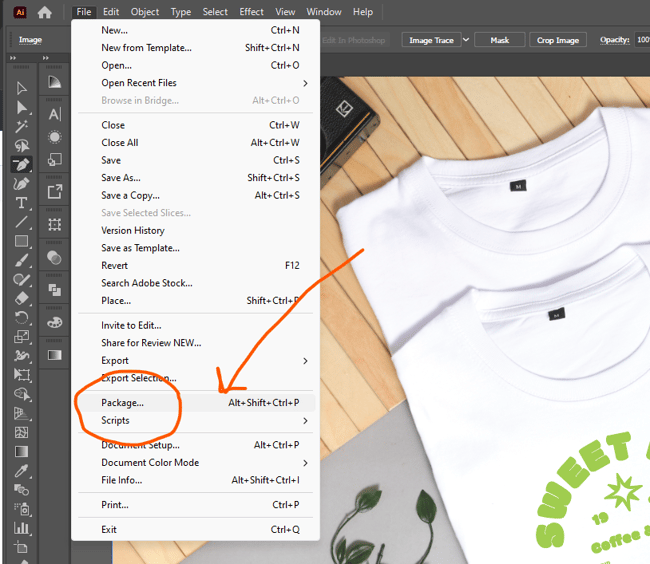Choose Version History menu entry
650x564 pixels.
[x=196, y=230]
